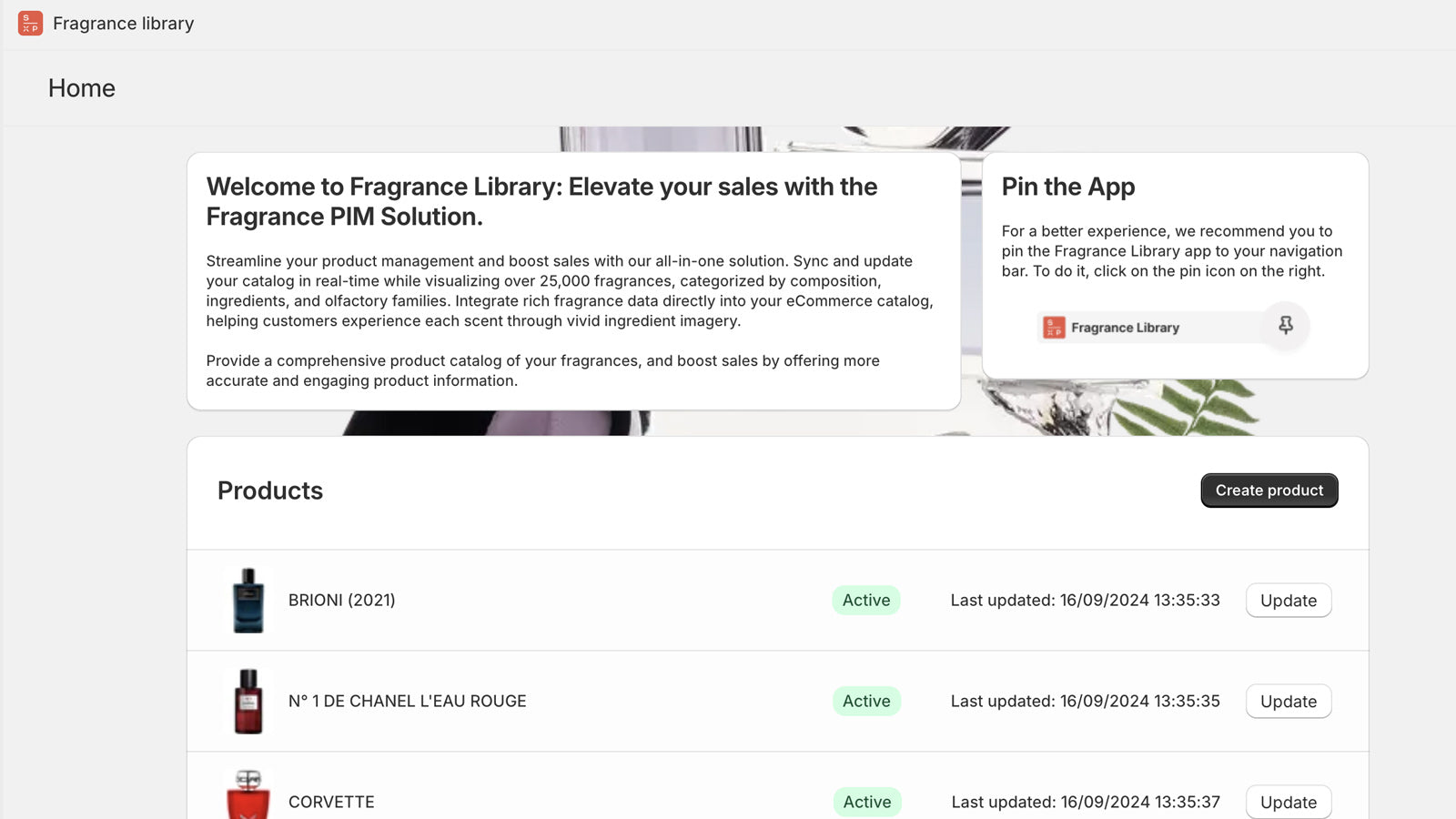Open the N° 1 DE CHANEL L'EAU ROUGE thumbnail
Screen dimensions: 1456x819
pyautogui.click(x=248, y=701)
